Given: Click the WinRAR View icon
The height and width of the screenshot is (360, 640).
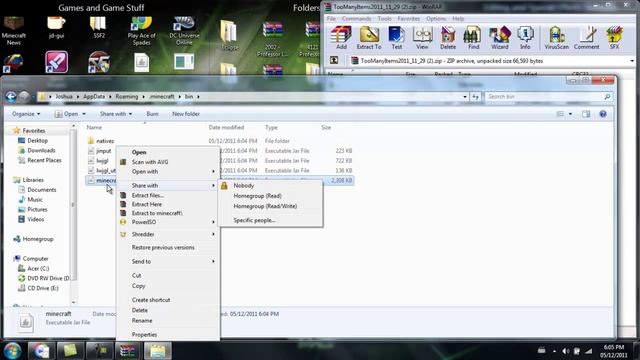Looking at the screenshot, I should pos(422,38).
